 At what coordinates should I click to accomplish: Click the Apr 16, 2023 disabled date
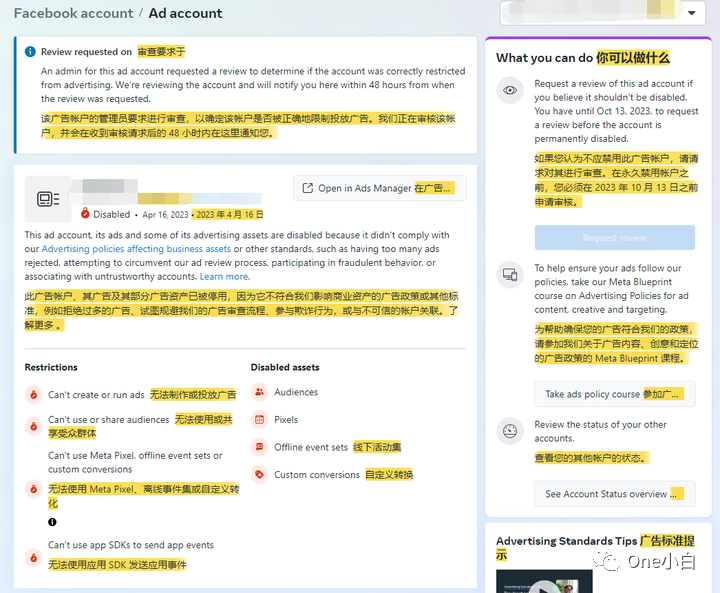[x=165, y=215]
